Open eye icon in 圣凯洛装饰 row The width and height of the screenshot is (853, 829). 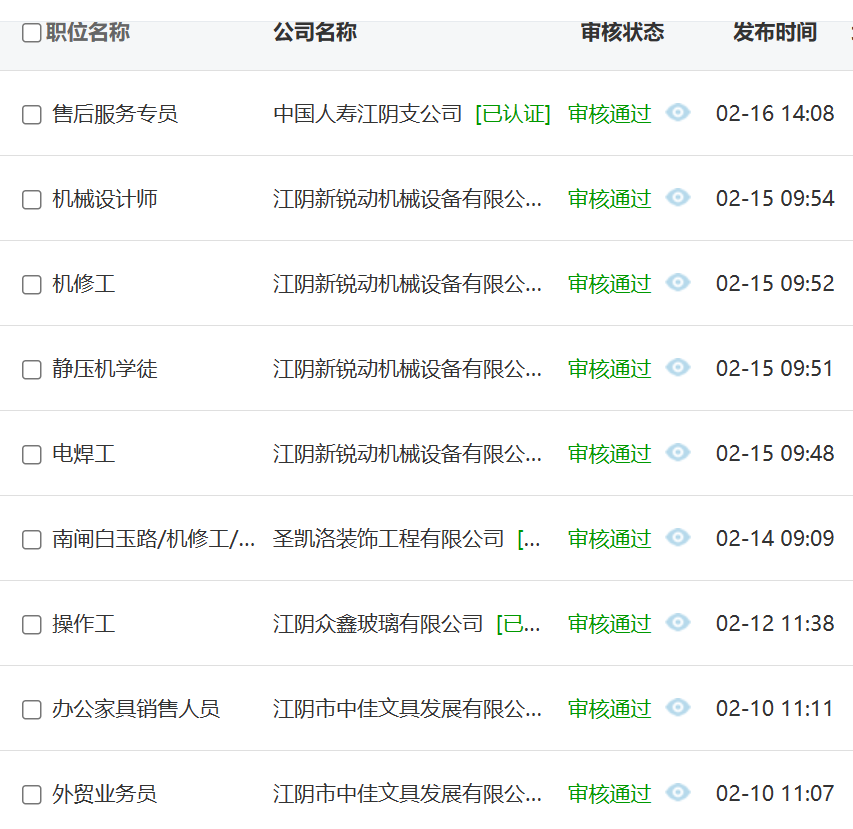point(678,537)
